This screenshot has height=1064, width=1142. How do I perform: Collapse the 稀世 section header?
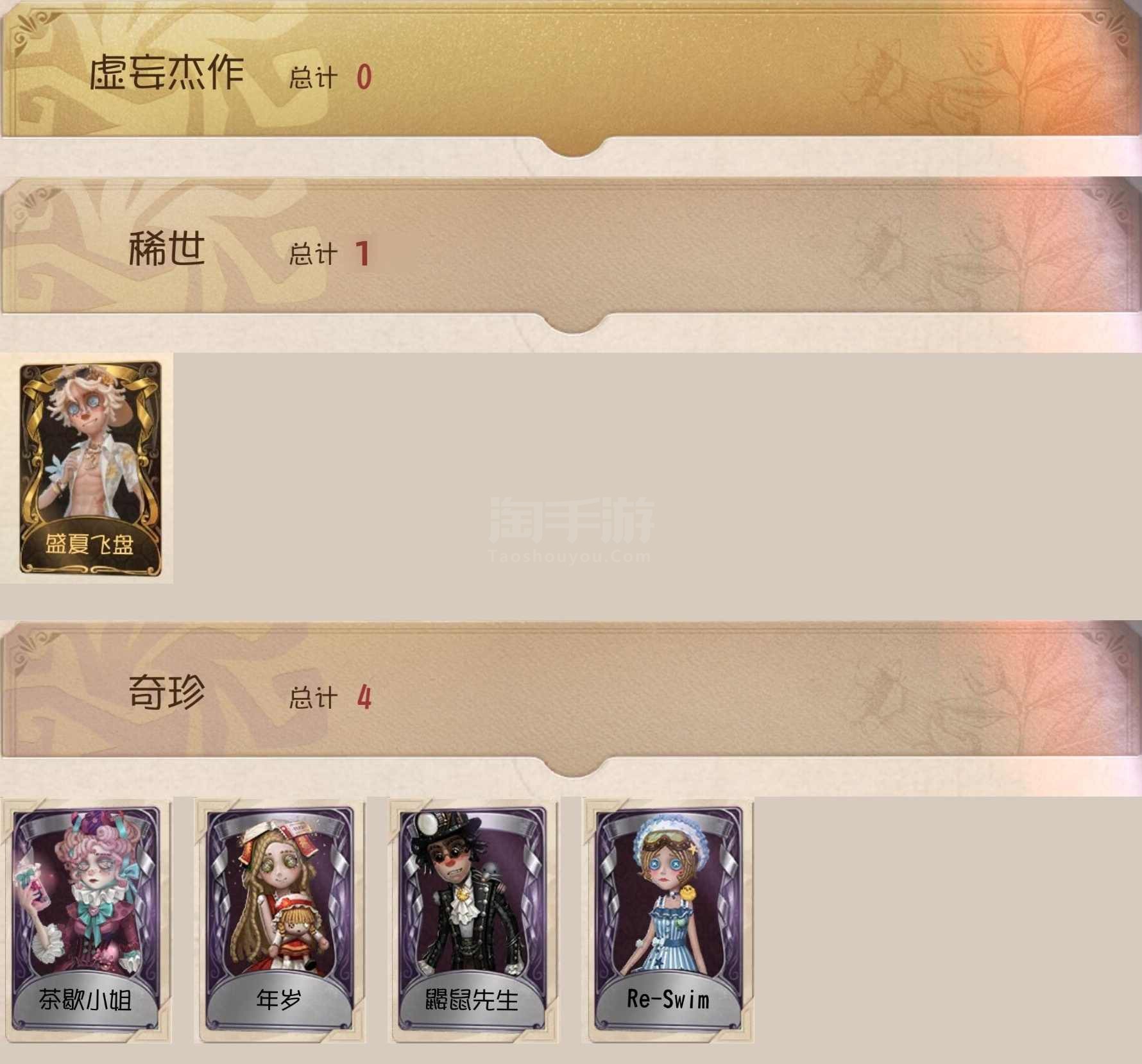(571, 255)
